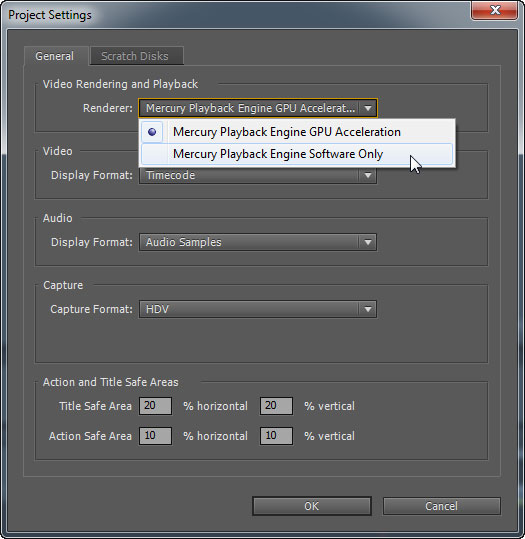Select the General tab

click(x=55, y=56)
